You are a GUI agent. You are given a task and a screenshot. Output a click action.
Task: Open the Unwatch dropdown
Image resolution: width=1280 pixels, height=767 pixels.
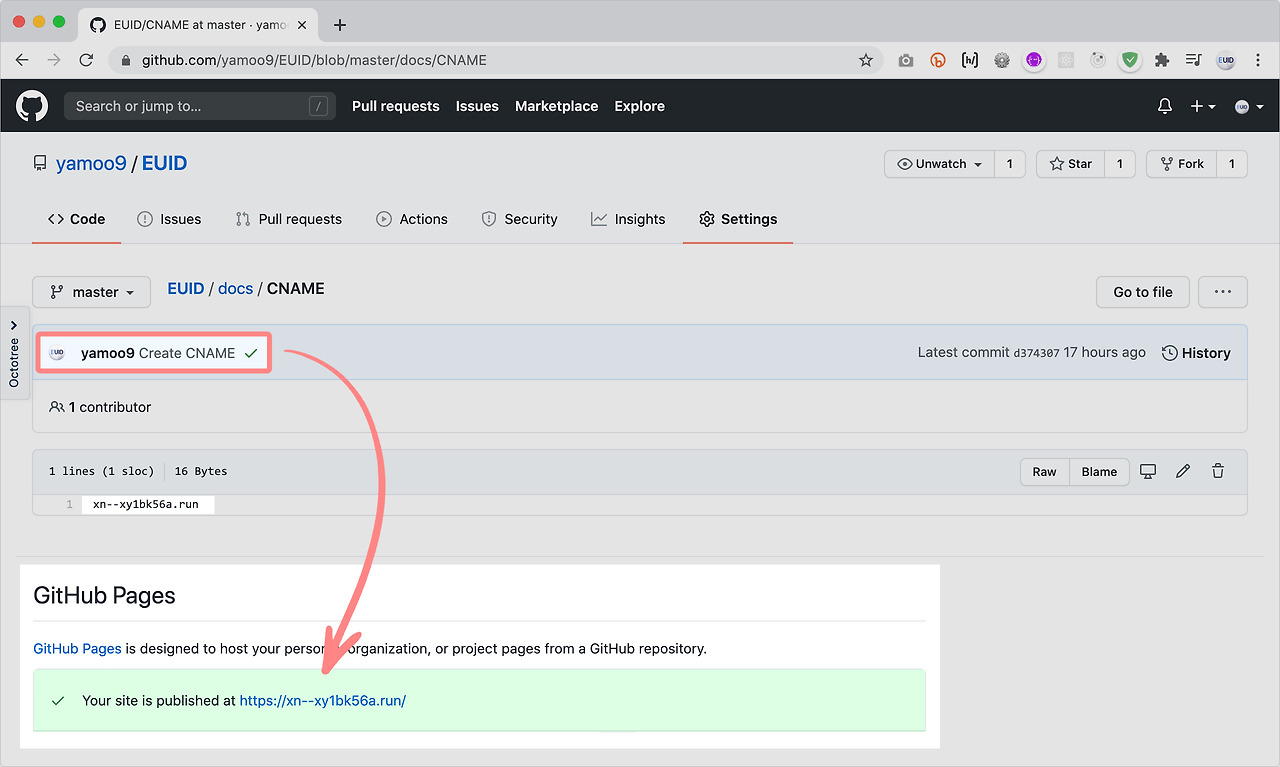940,164
